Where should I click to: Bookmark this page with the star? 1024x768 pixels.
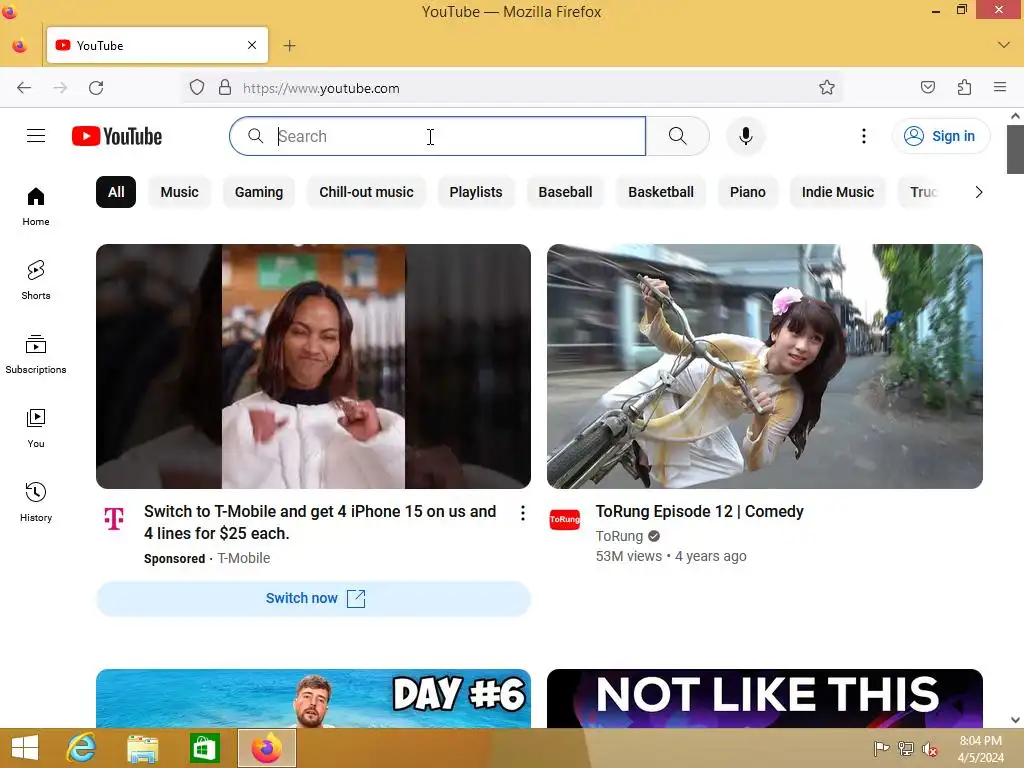coord(827,88)
